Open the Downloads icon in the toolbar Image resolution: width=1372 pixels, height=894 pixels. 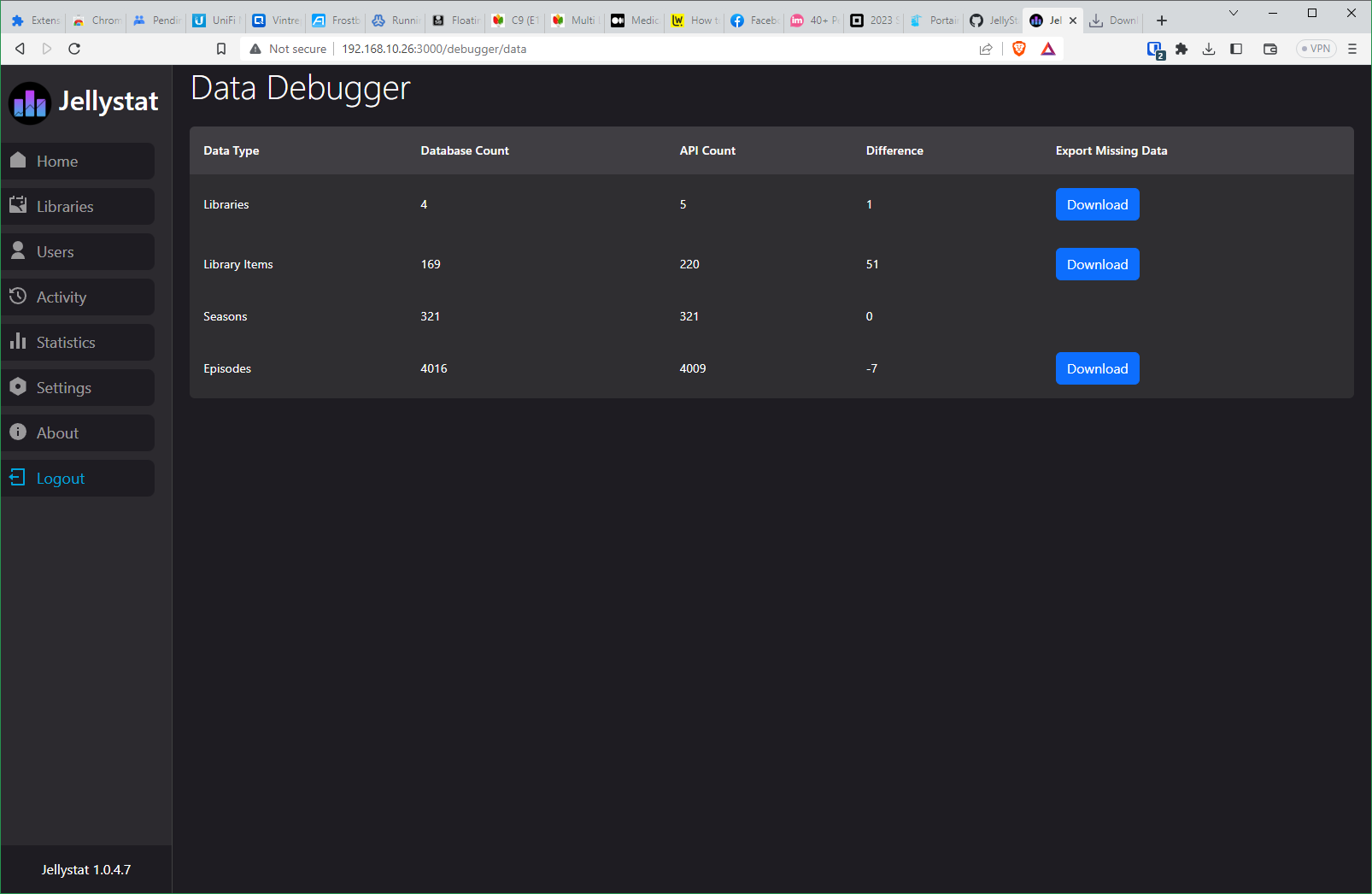click(1209, 49)
